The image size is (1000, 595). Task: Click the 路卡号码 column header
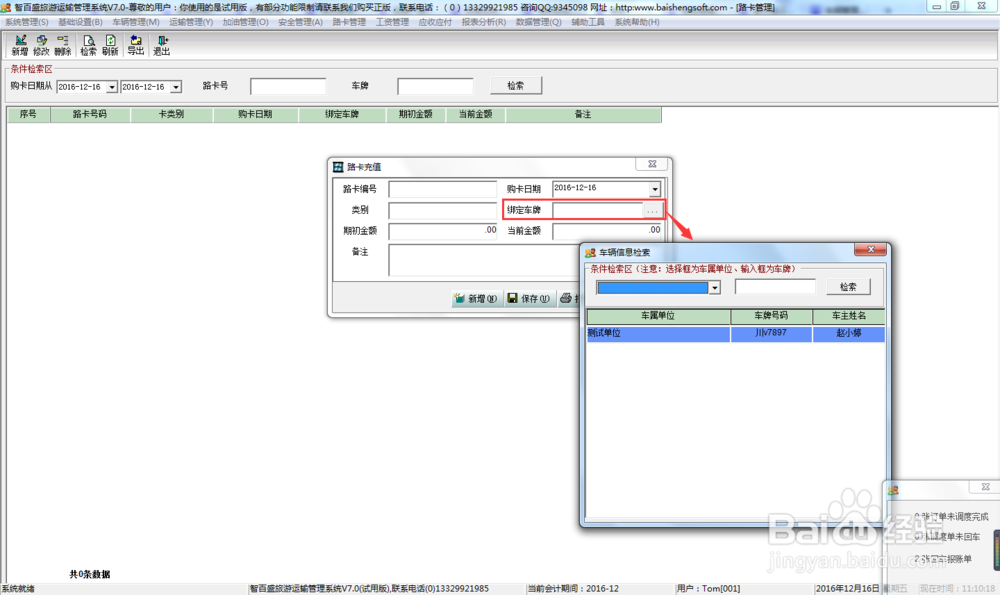(x=90, y=115)
